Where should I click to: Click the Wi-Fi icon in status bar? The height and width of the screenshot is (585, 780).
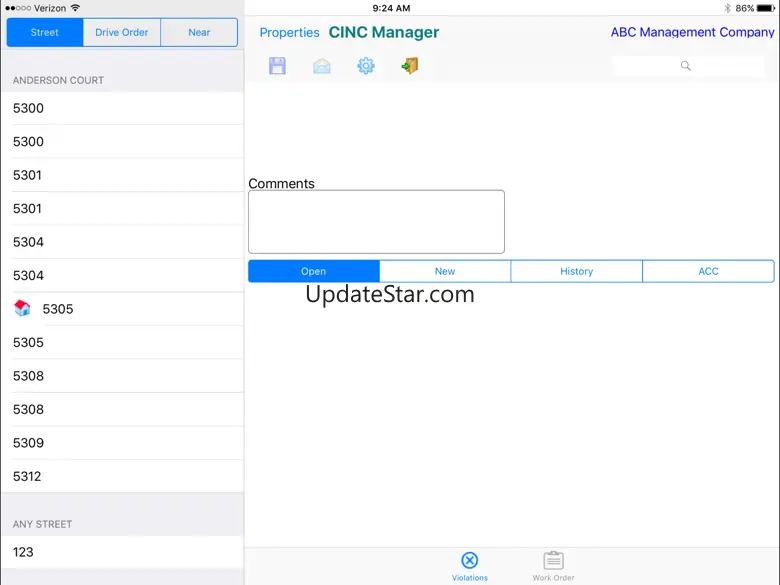(x=75, y=8)
